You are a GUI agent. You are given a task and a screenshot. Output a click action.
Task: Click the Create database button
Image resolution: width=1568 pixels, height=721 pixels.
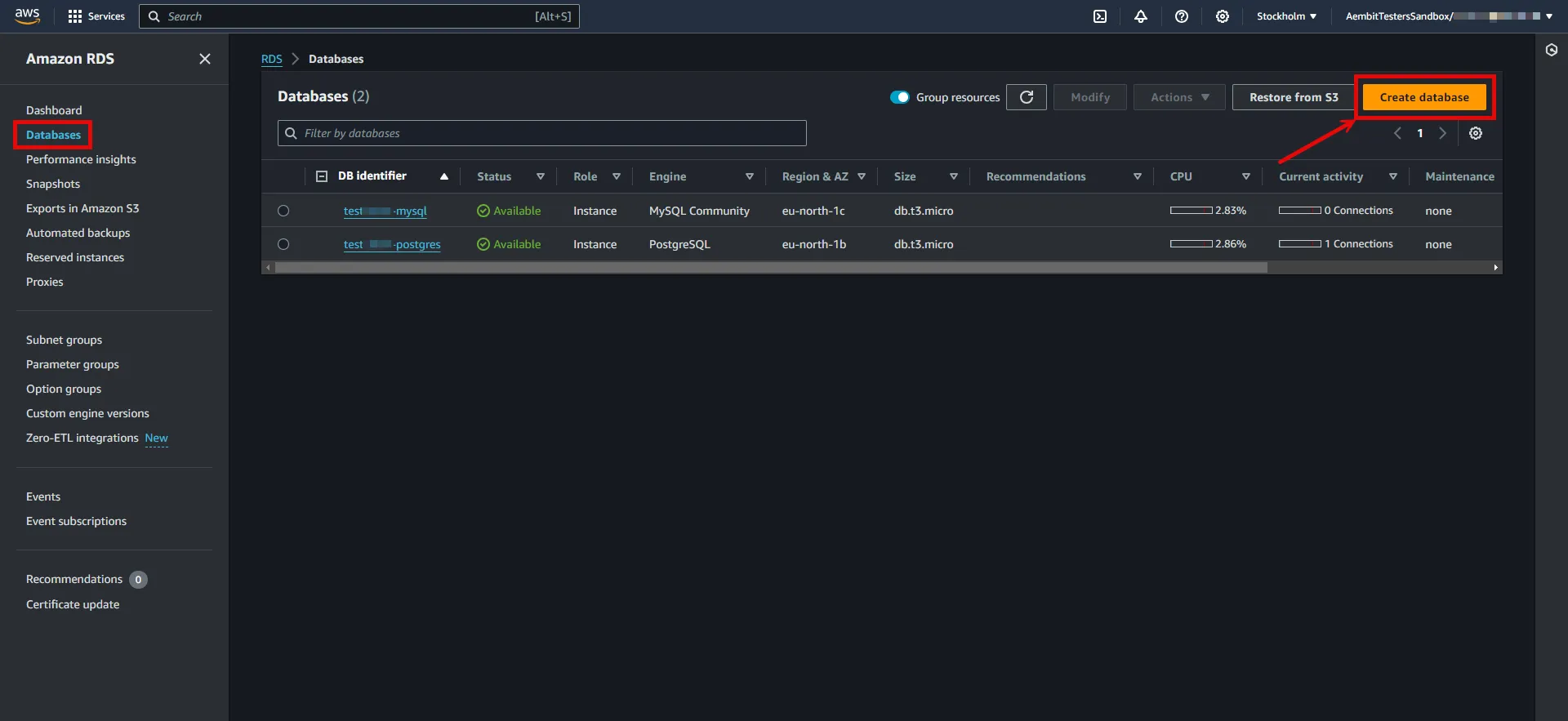(x=1424, y=97)
